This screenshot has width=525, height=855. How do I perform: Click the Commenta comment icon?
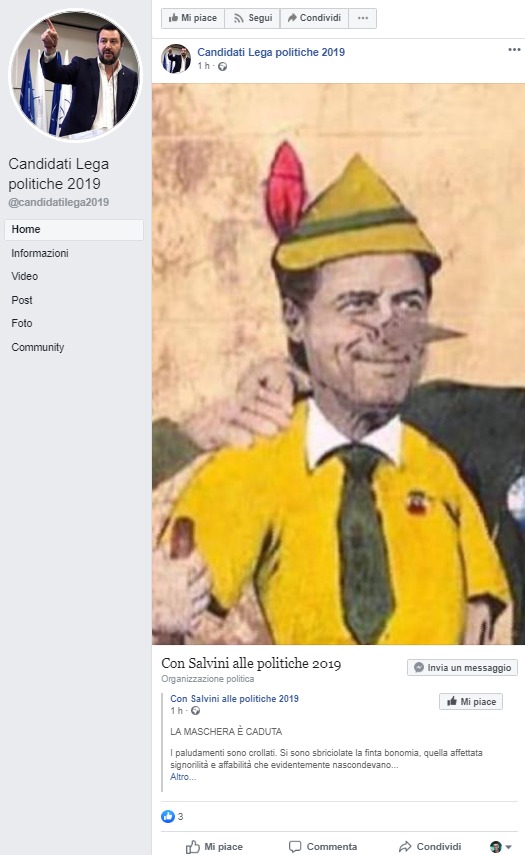[x=295, y=846]
